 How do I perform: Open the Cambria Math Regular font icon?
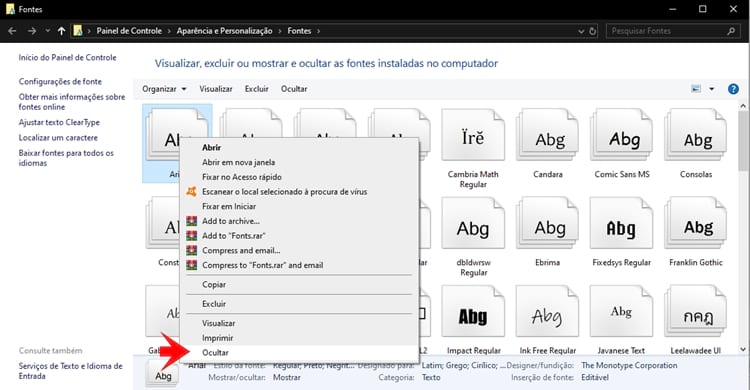pos(473,135)
